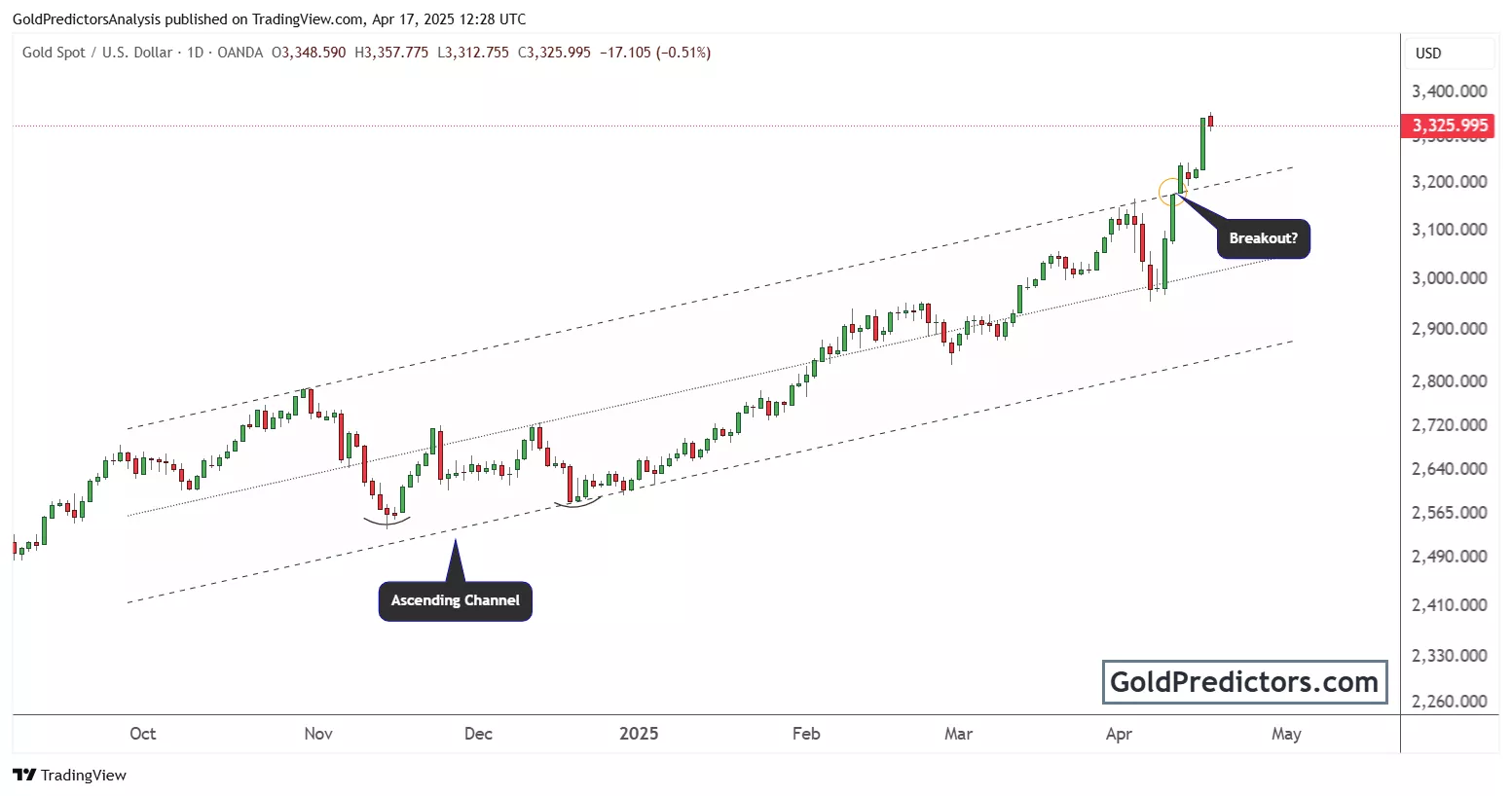The width and height of the screenshot is (1512, 796).
Task: Click the closing price value C3,325.995
Action: pos(554,53)
